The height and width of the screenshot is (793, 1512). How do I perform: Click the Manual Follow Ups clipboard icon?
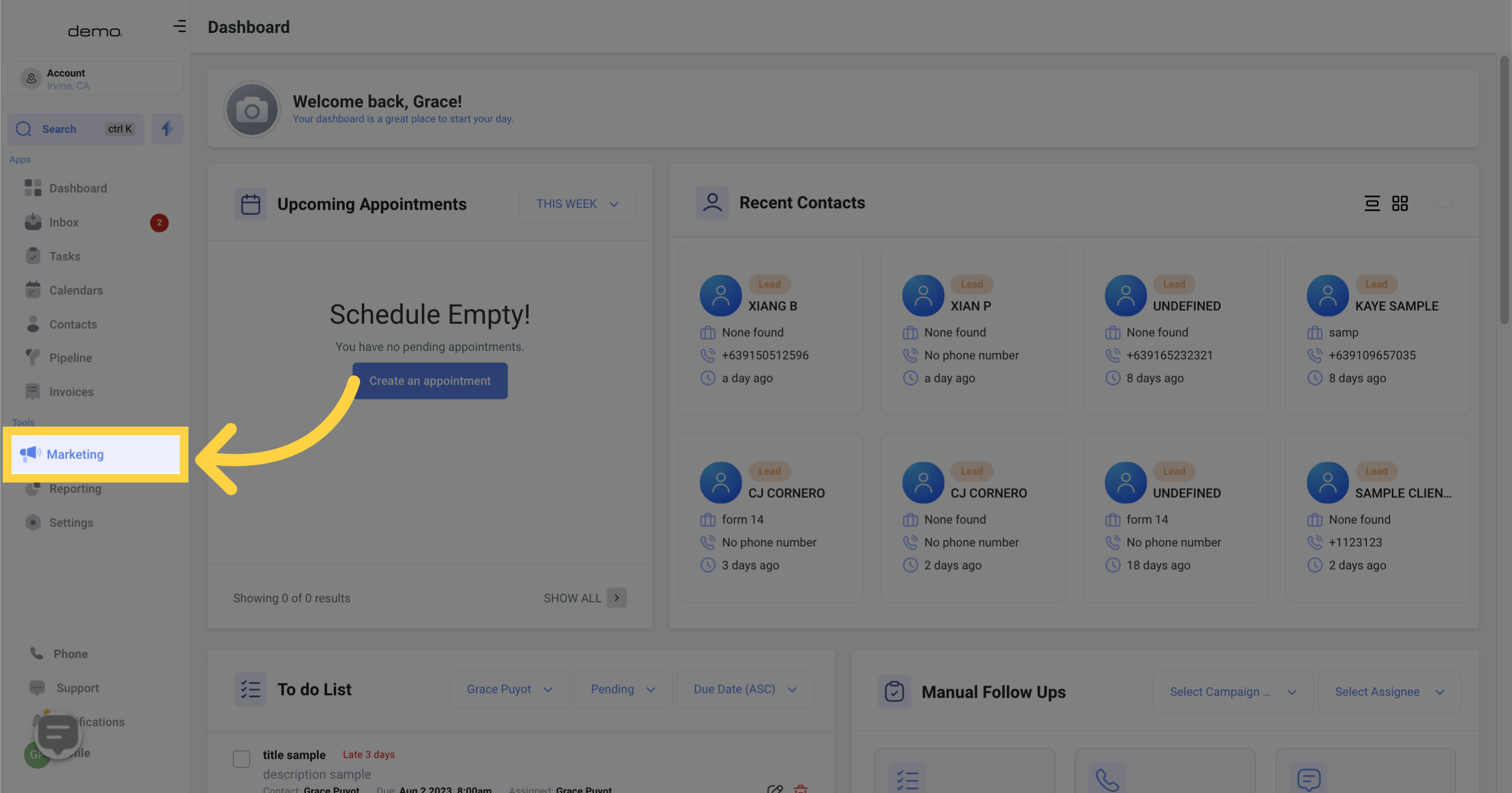click(894, 692)
